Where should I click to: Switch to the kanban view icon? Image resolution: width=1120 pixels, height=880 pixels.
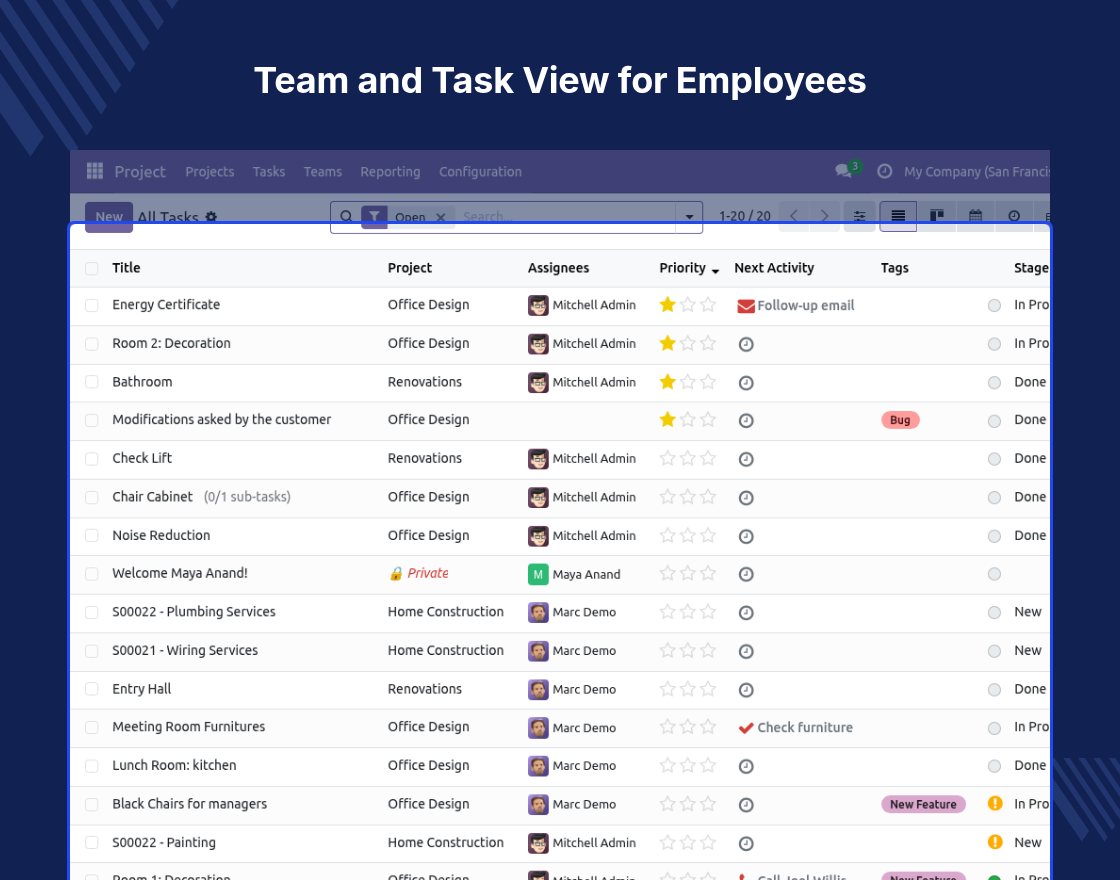click(x=936, y=216)
